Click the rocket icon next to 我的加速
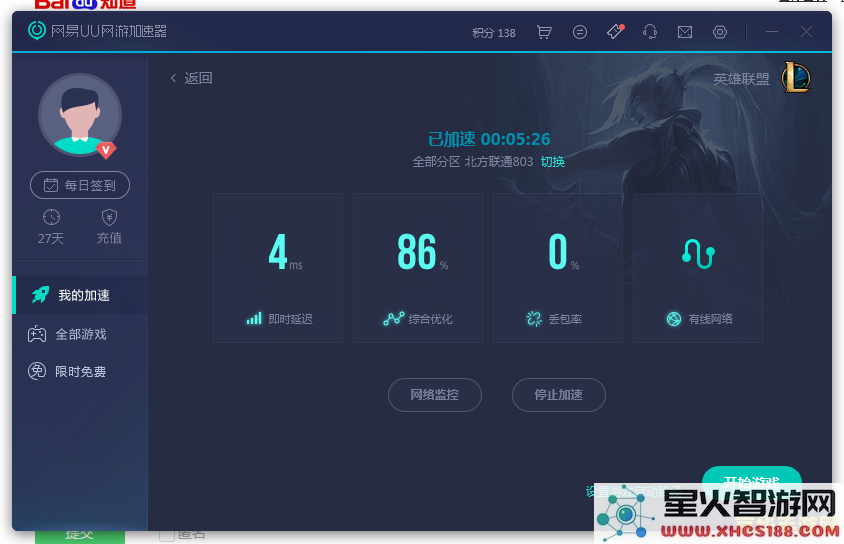The image size is (844, 544). pyautogui.click(x=40, y=294)
